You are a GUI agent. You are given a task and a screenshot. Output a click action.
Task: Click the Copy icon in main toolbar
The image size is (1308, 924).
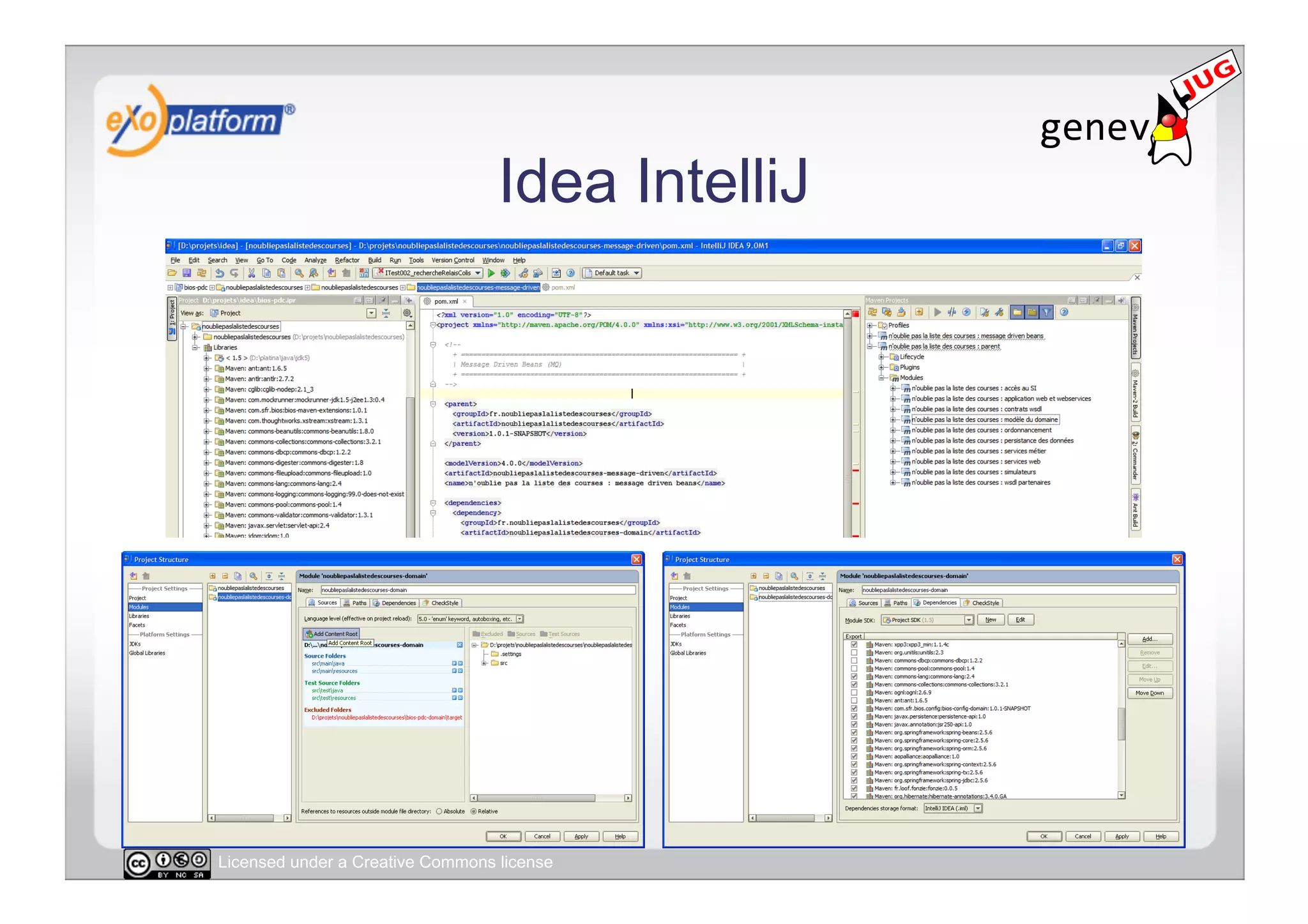tap(266, 273)
